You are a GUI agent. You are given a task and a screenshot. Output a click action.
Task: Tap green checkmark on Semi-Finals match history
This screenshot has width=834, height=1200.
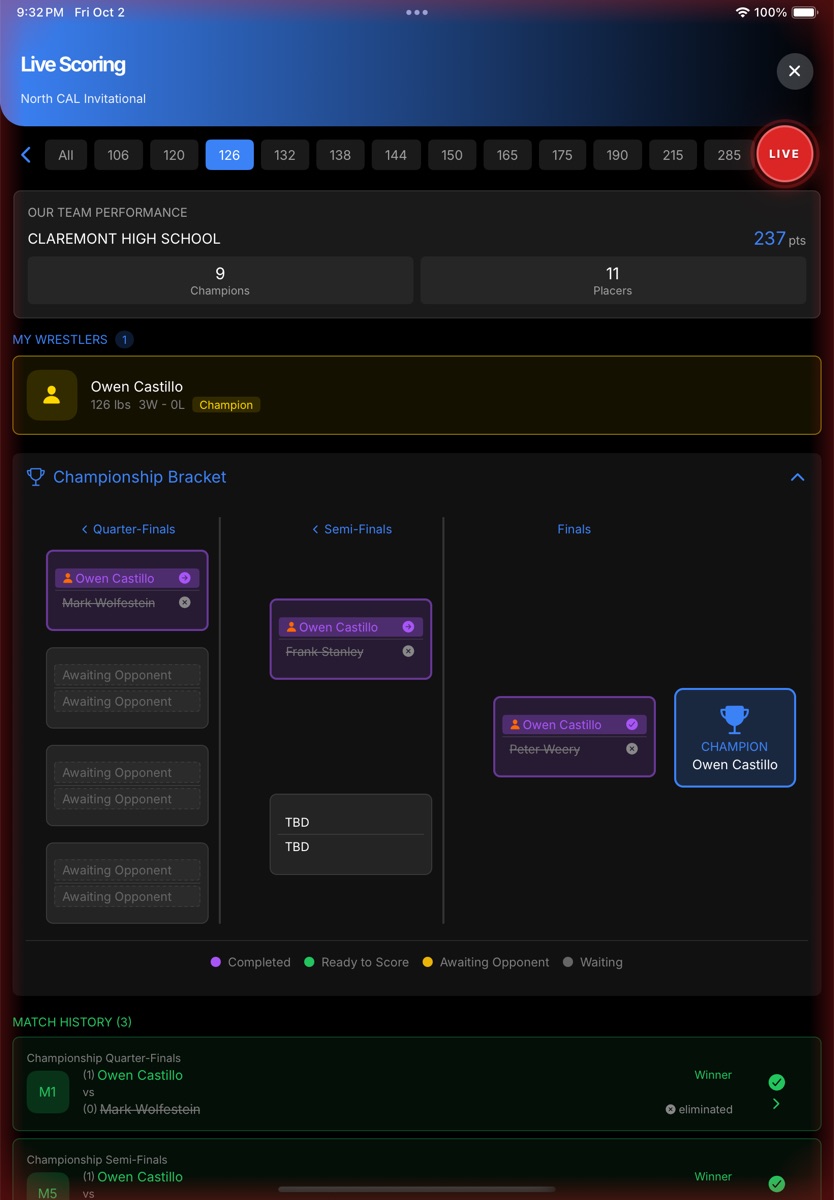[x=777, y=1184]
